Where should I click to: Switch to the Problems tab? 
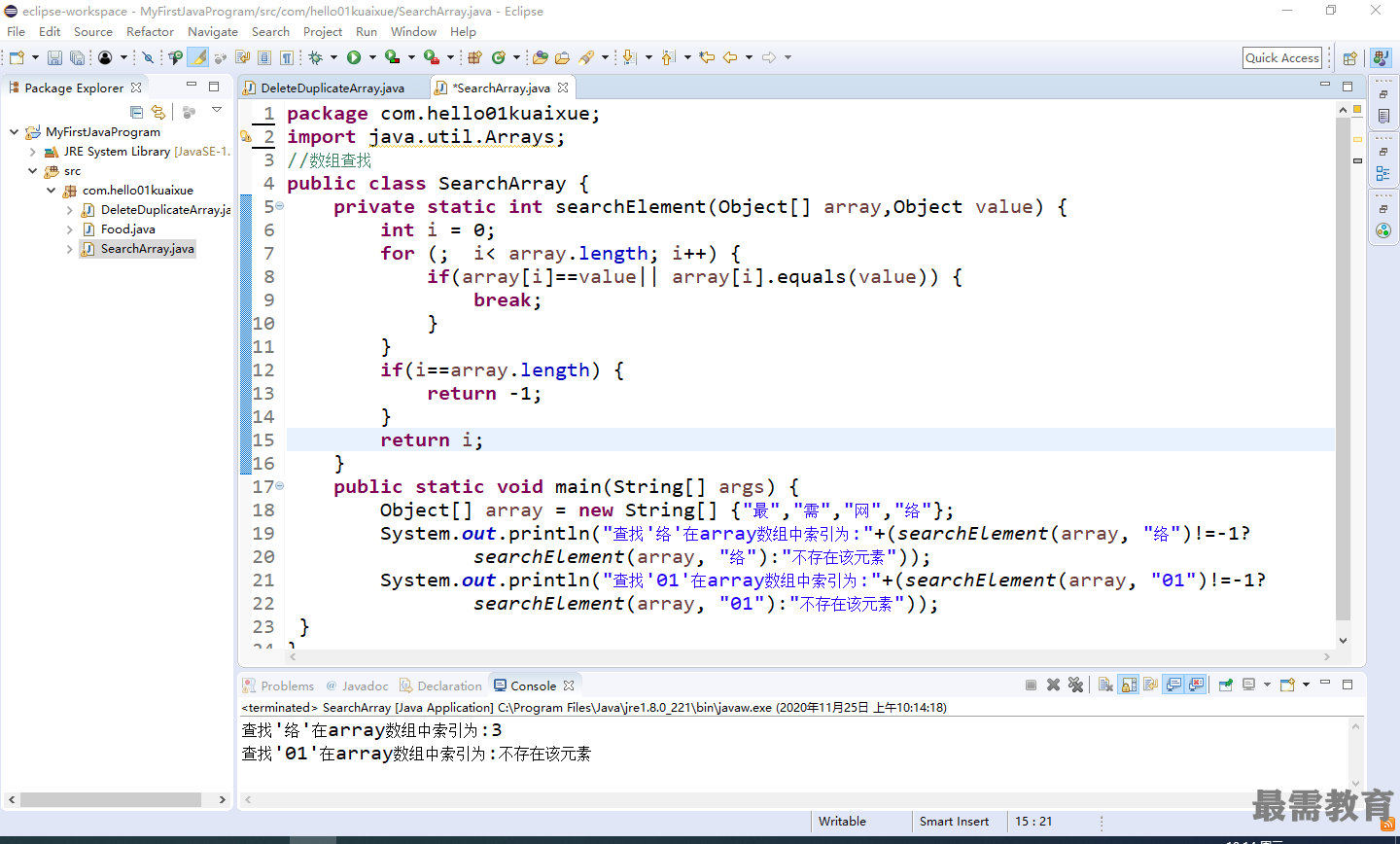pyautogui.click(x=278, y=686)
